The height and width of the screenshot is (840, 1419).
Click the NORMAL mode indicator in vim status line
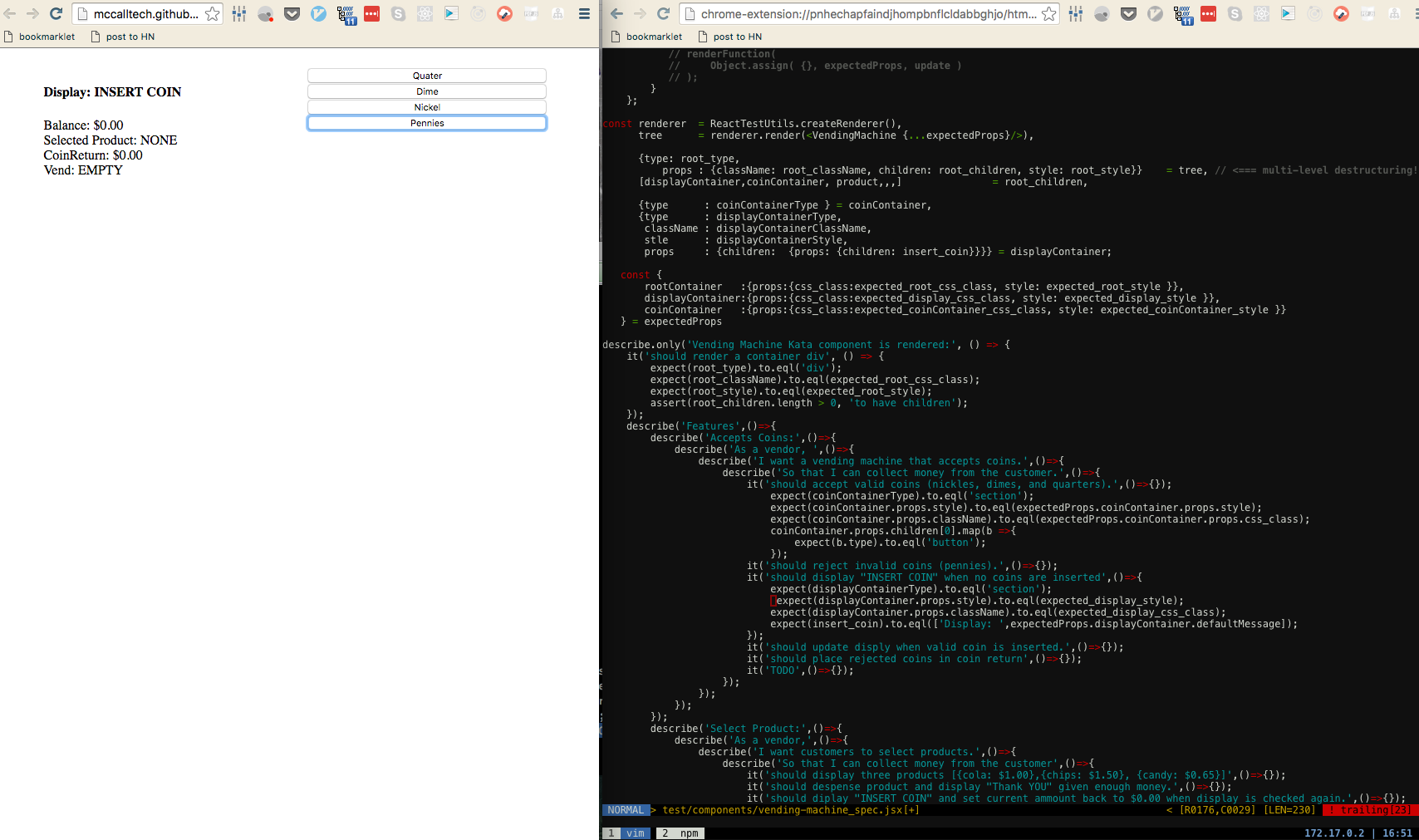tap(626, 810)
